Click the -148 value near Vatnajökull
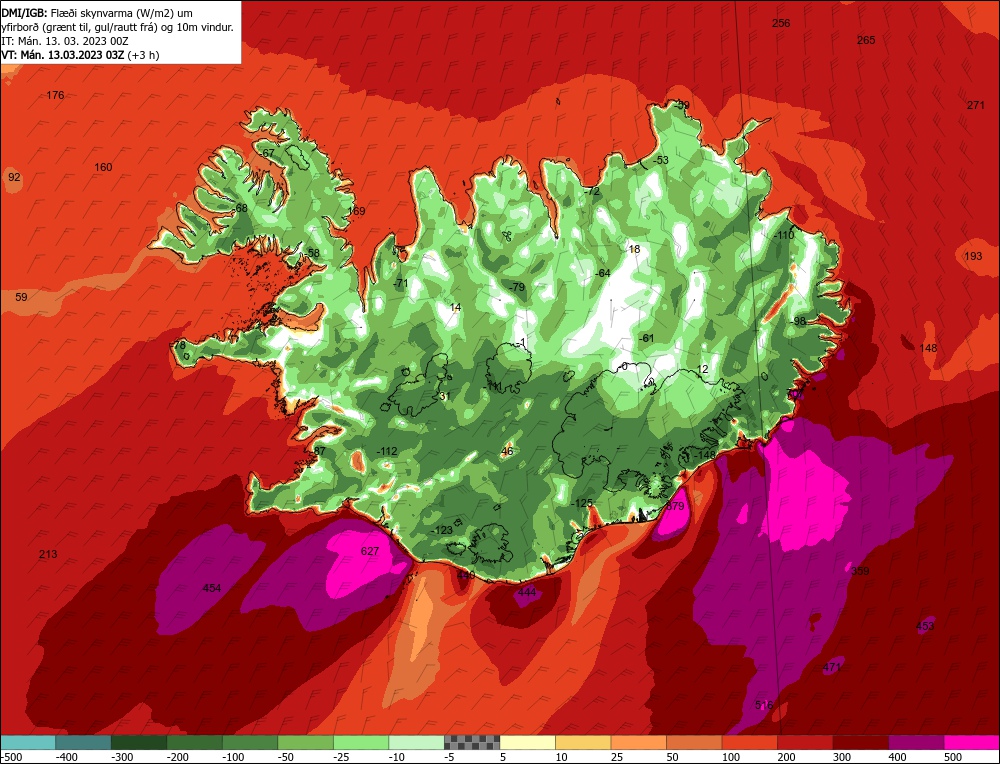This screenshot has height=764, width=1000. (x=705, y=455)
